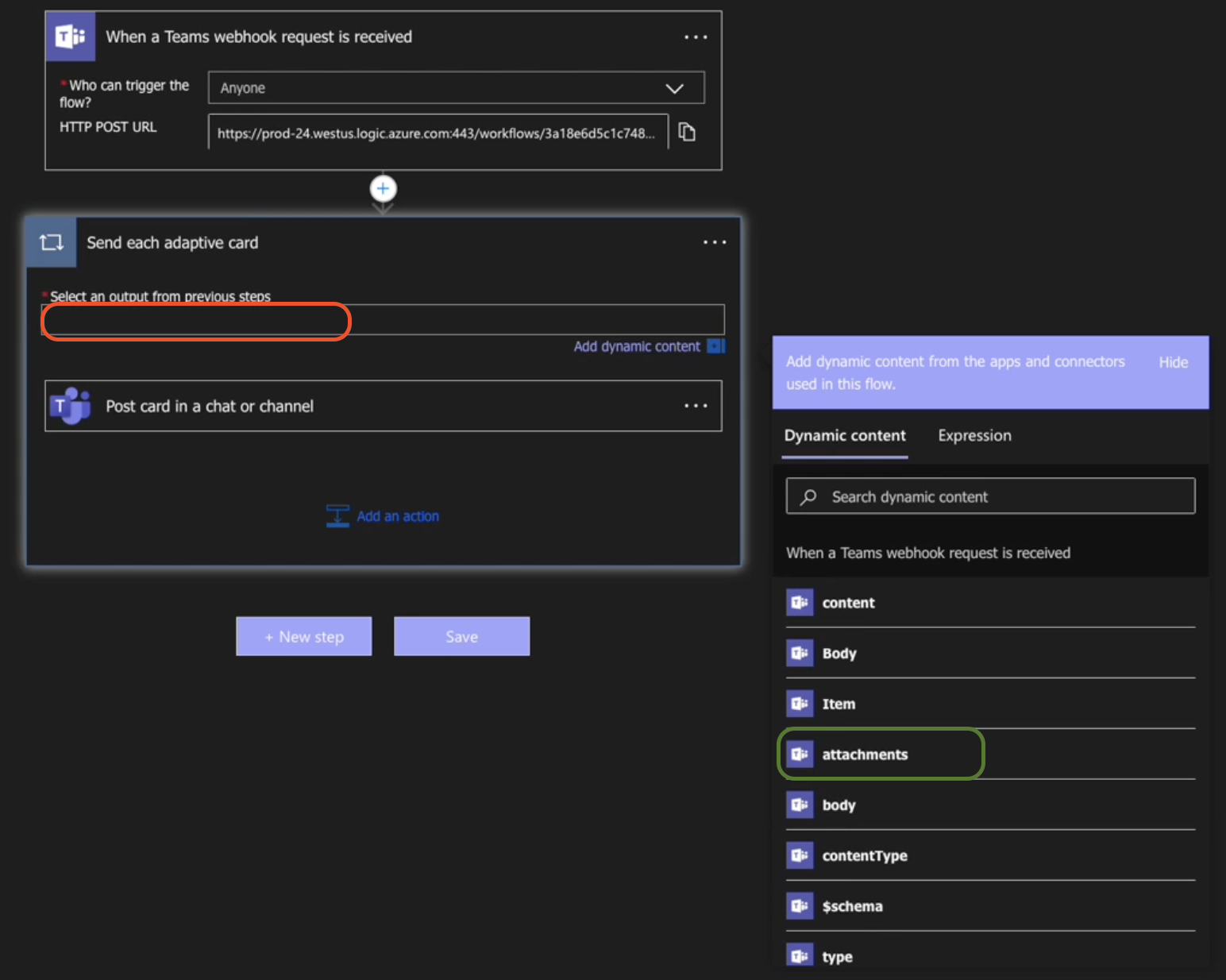Insert a step with the plus button
Screen dimensions: 1226x980
384,189
